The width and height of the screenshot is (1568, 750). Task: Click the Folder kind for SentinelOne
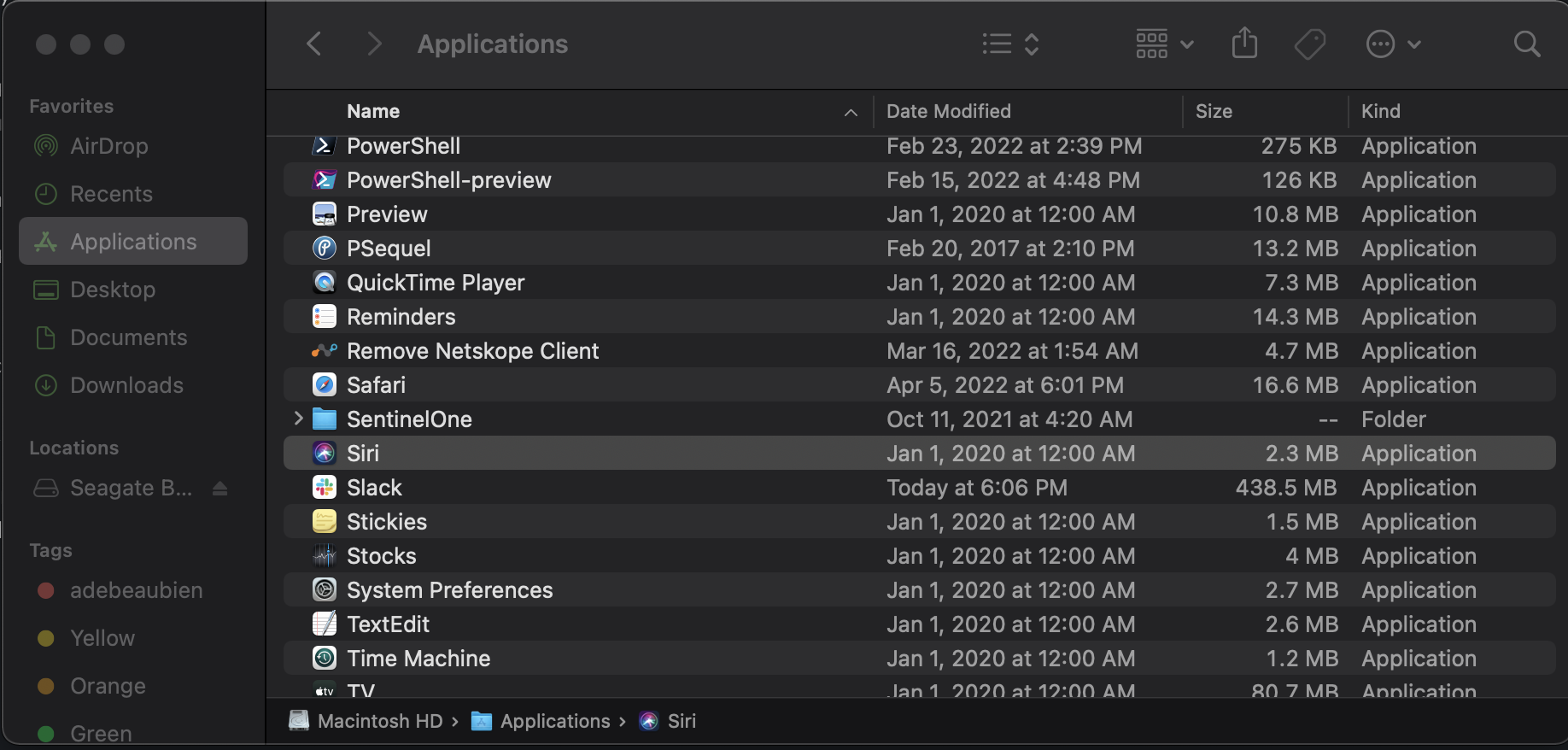(1394, 419)
